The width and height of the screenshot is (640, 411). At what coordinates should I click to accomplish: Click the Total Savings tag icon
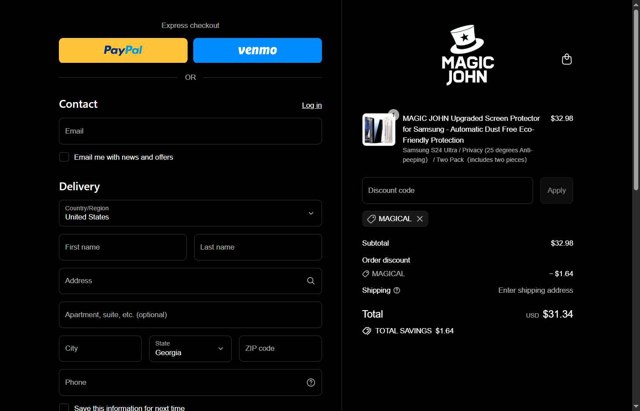tap(367, 331)
